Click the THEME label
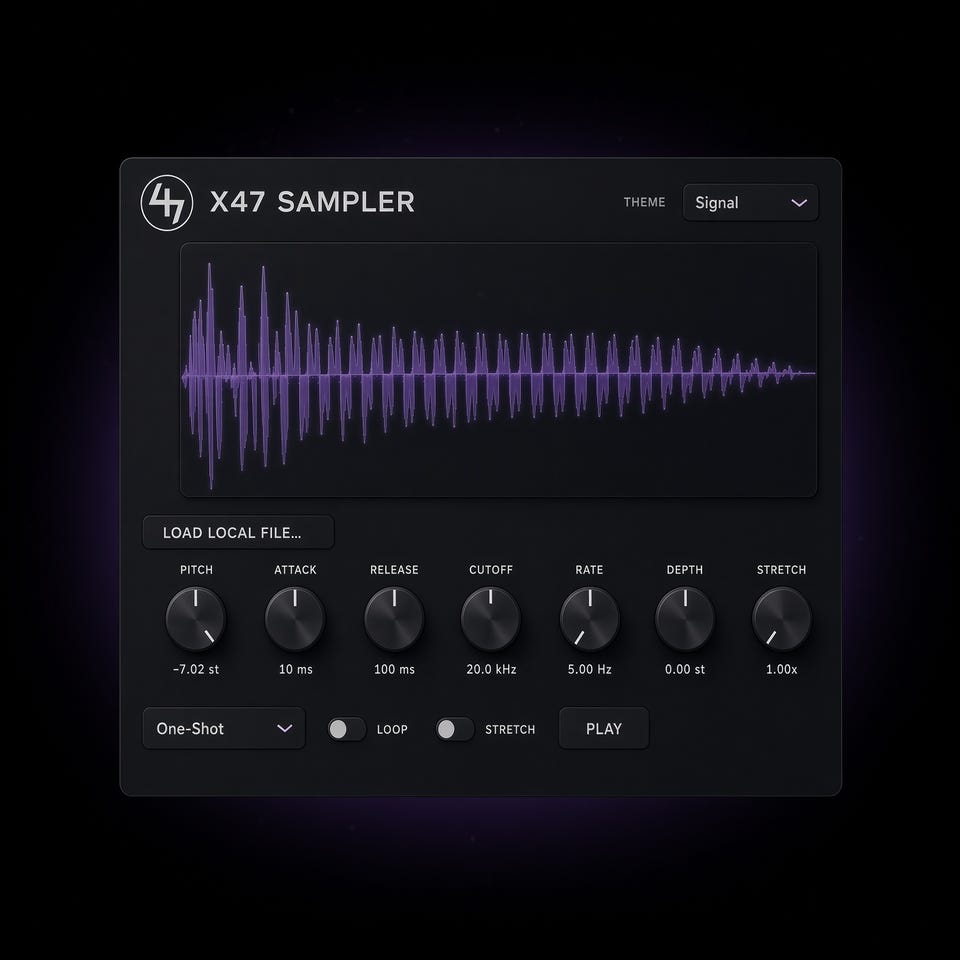This screenshot has height=960, width=960. click(x=644, y=202)
